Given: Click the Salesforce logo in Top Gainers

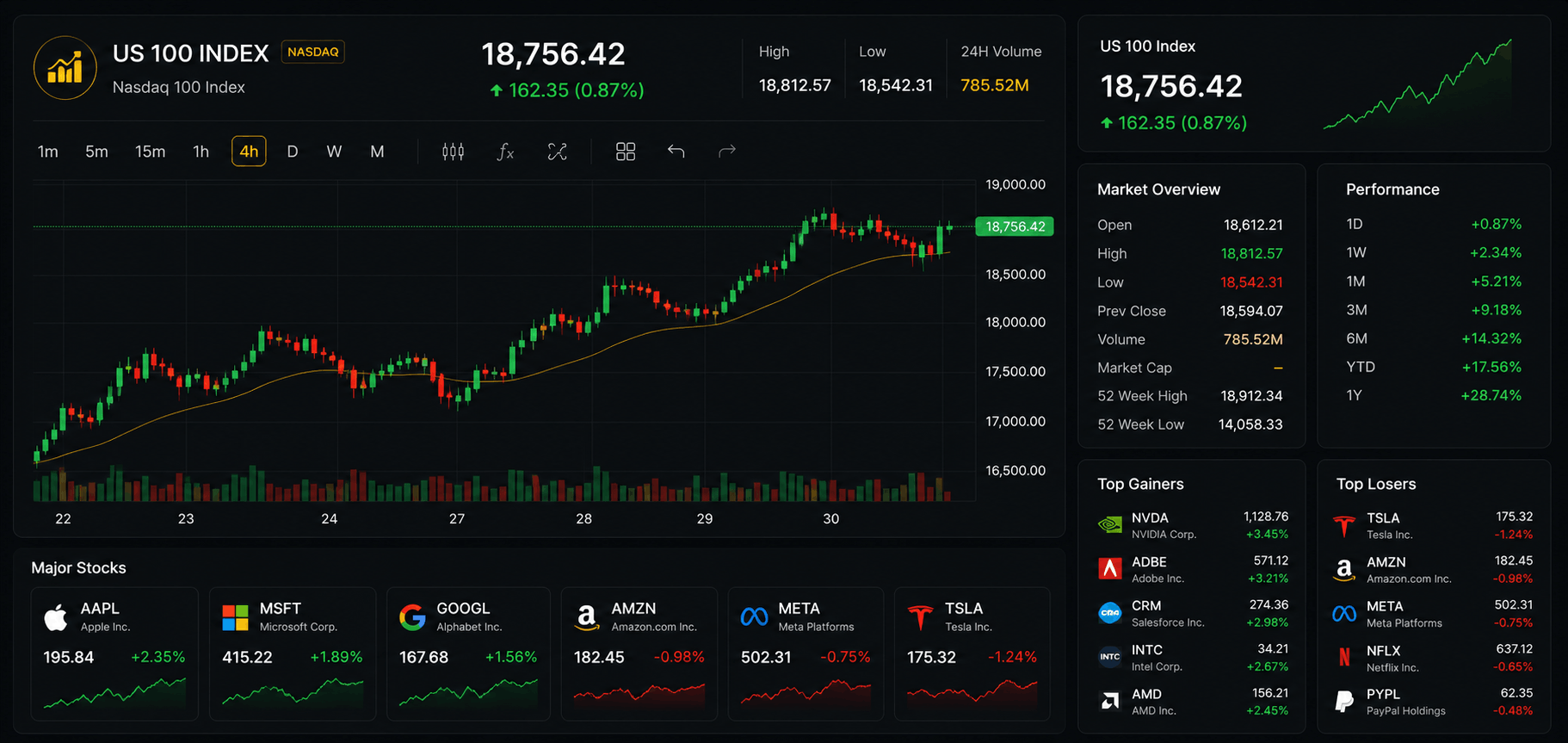Looking at the screenshot, I should [1110, 613].
